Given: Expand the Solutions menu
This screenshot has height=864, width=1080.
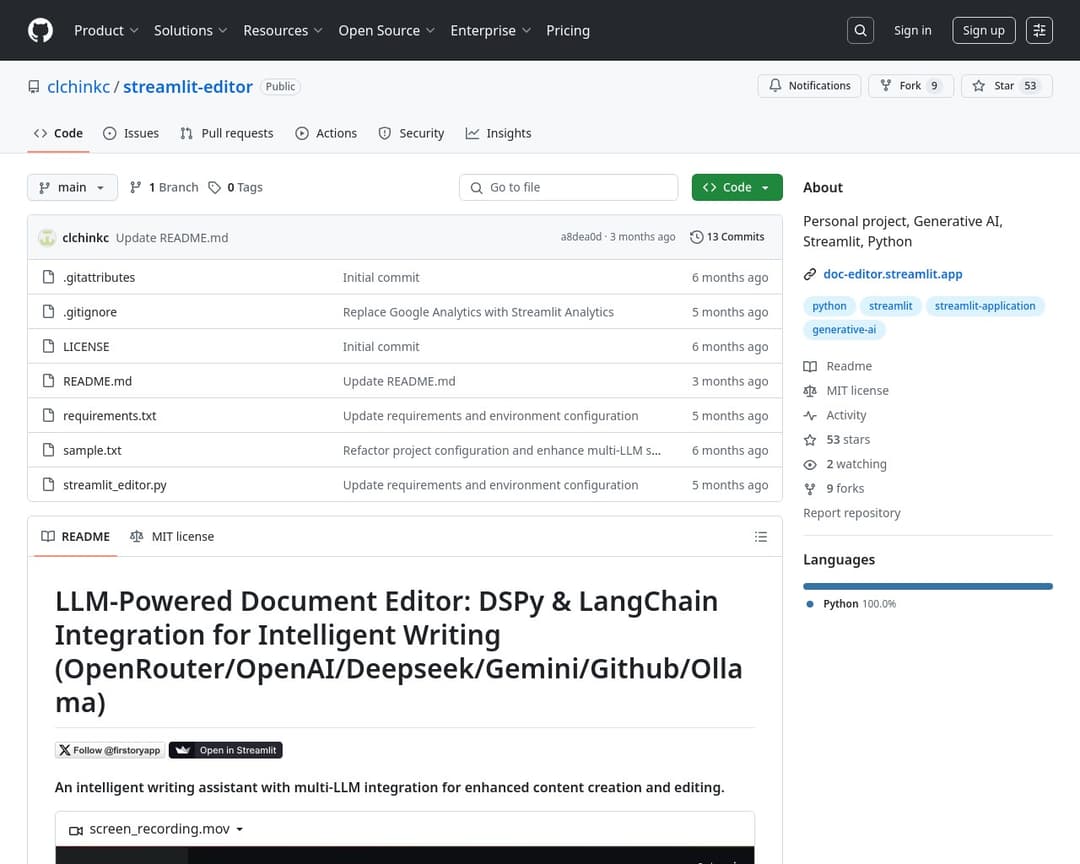Looking at the screenshot, I should (x=190, y=30).
